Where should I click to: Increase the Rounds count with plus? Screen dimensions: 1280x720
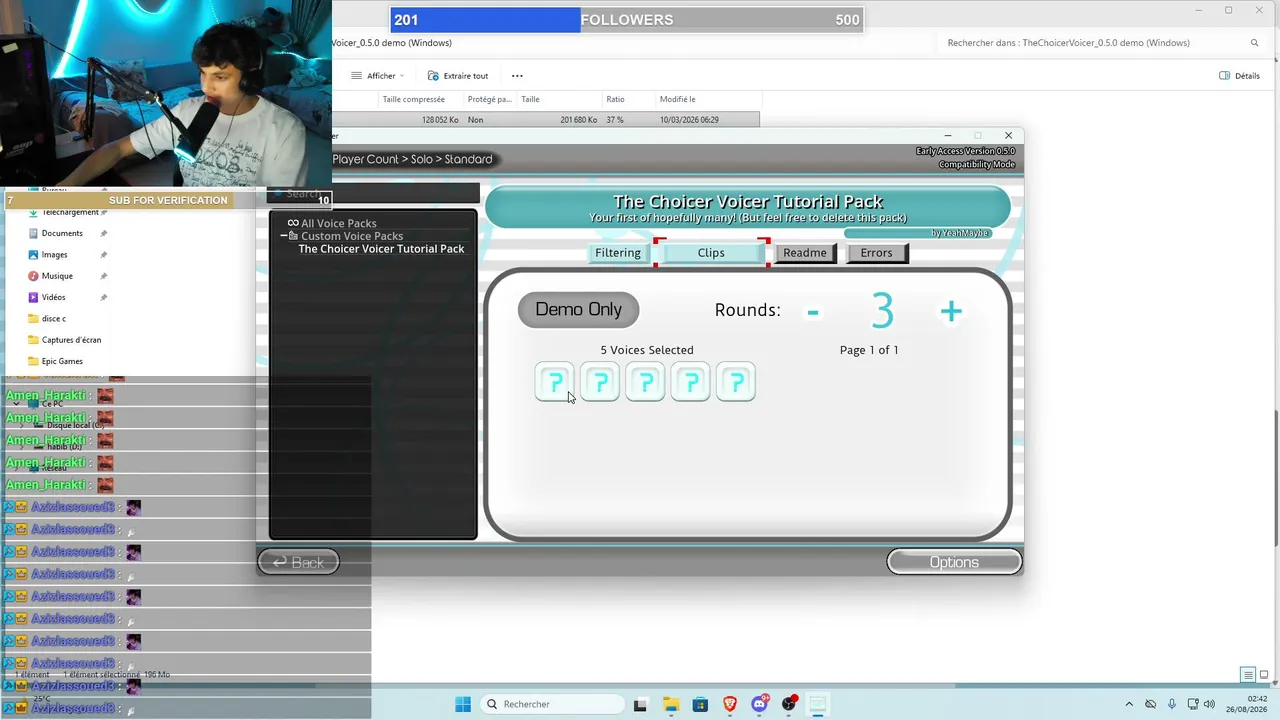(951, 312)
